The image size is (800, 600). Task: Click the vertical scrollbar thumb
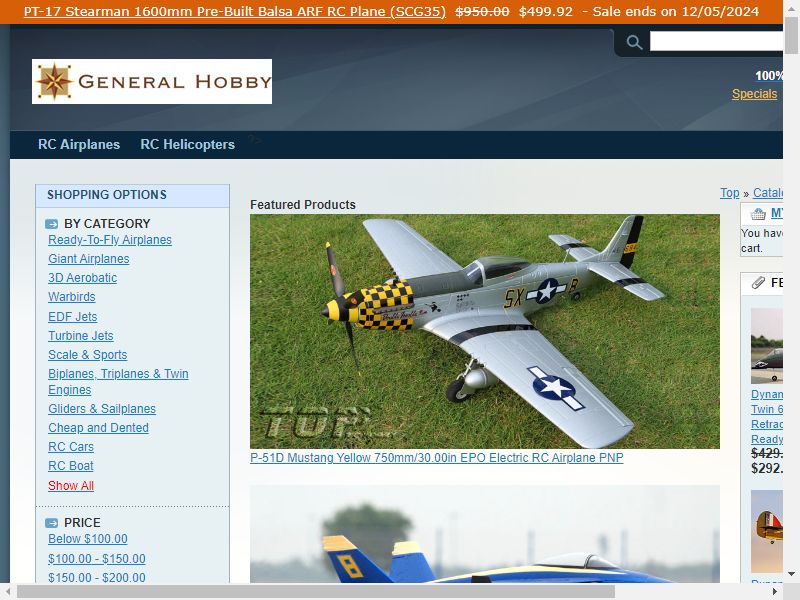coord(791,35)
